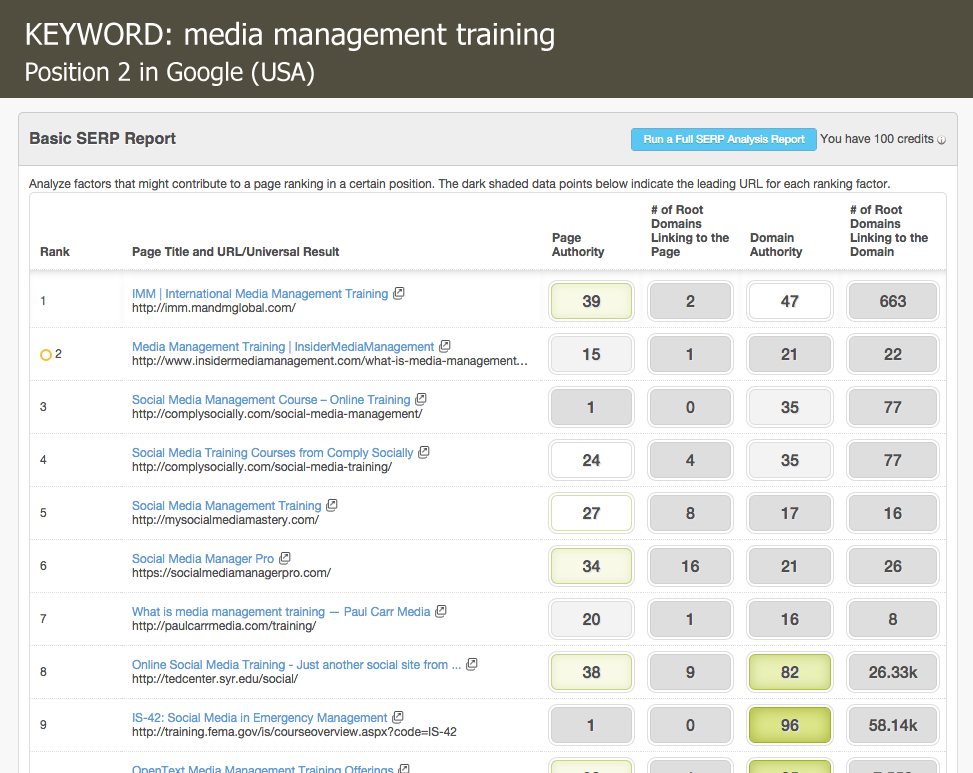Click the orange position marker at rank 2
Screen dimensions: 973x773
pos(45,355)
